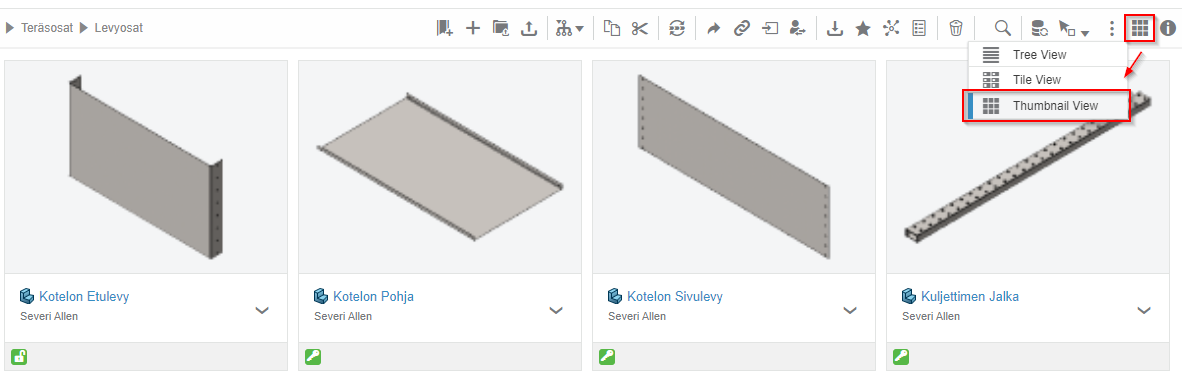Image resolution: width=1183 pixels, height=388 pixels.
Task: Click the Kuljettimen Jalka thumbnail image
Action: 1028,167
